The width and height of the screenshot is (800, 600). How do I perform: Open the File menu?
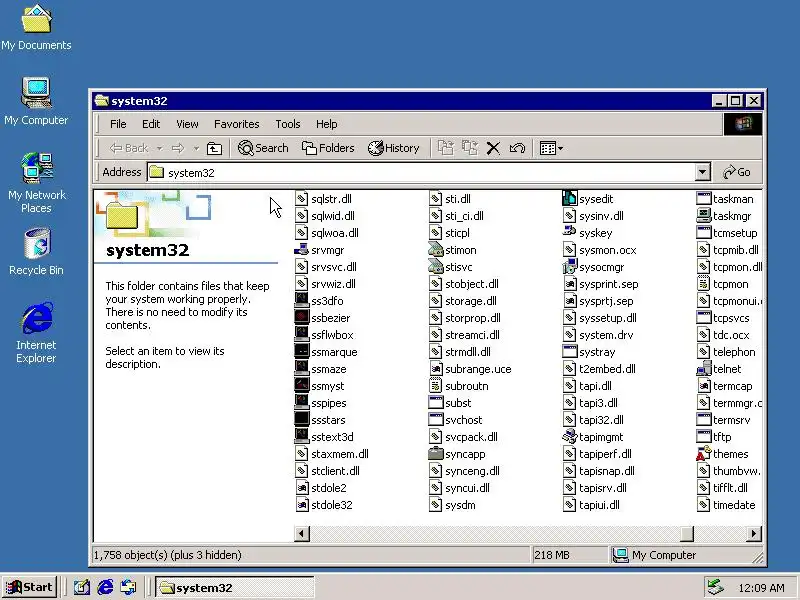[x=118, y=124]
